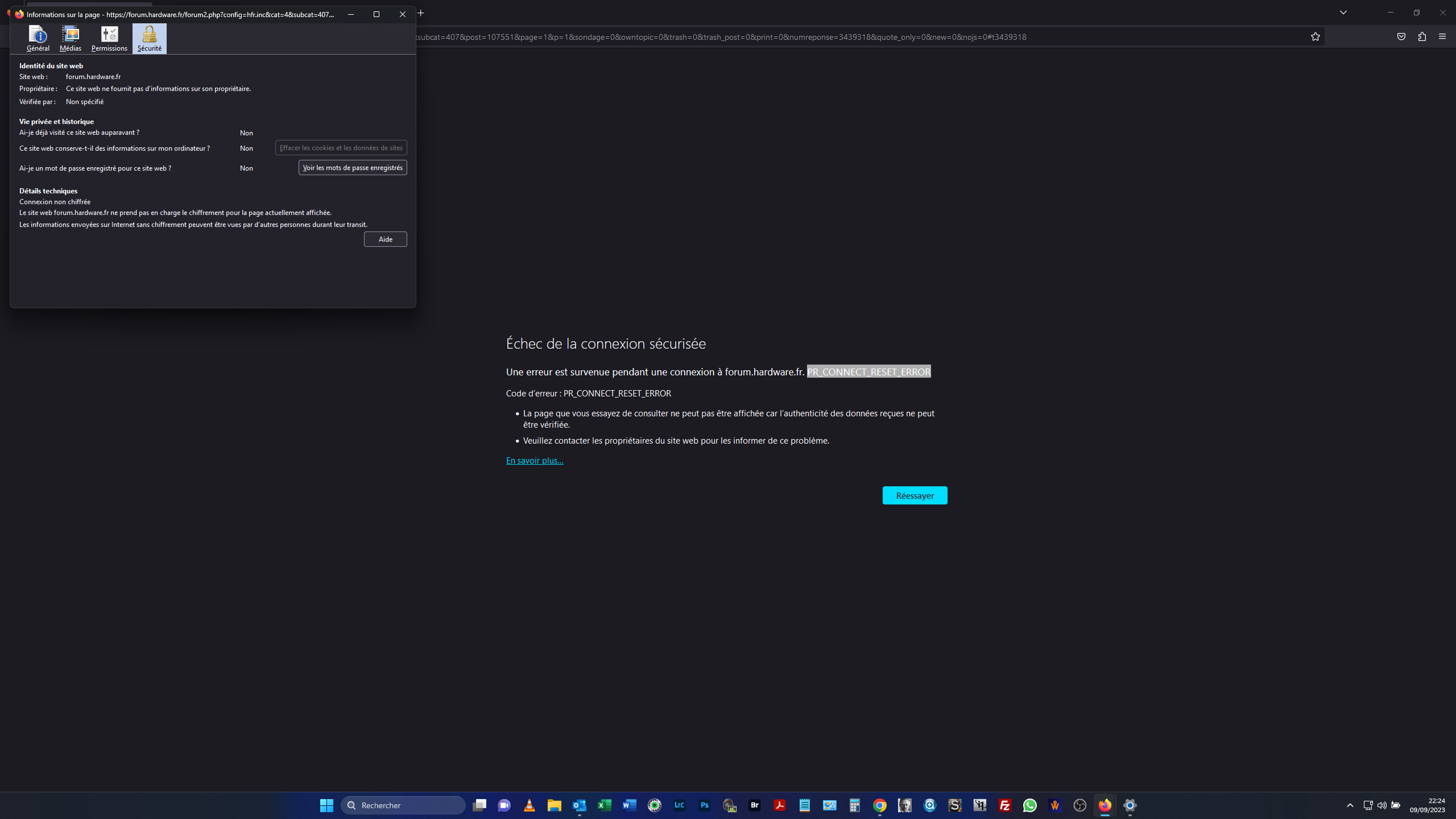Image resolution: width=1456 pixels, height=819 pixels.
Task: Click the Aide button
Action: coord(385,239)
